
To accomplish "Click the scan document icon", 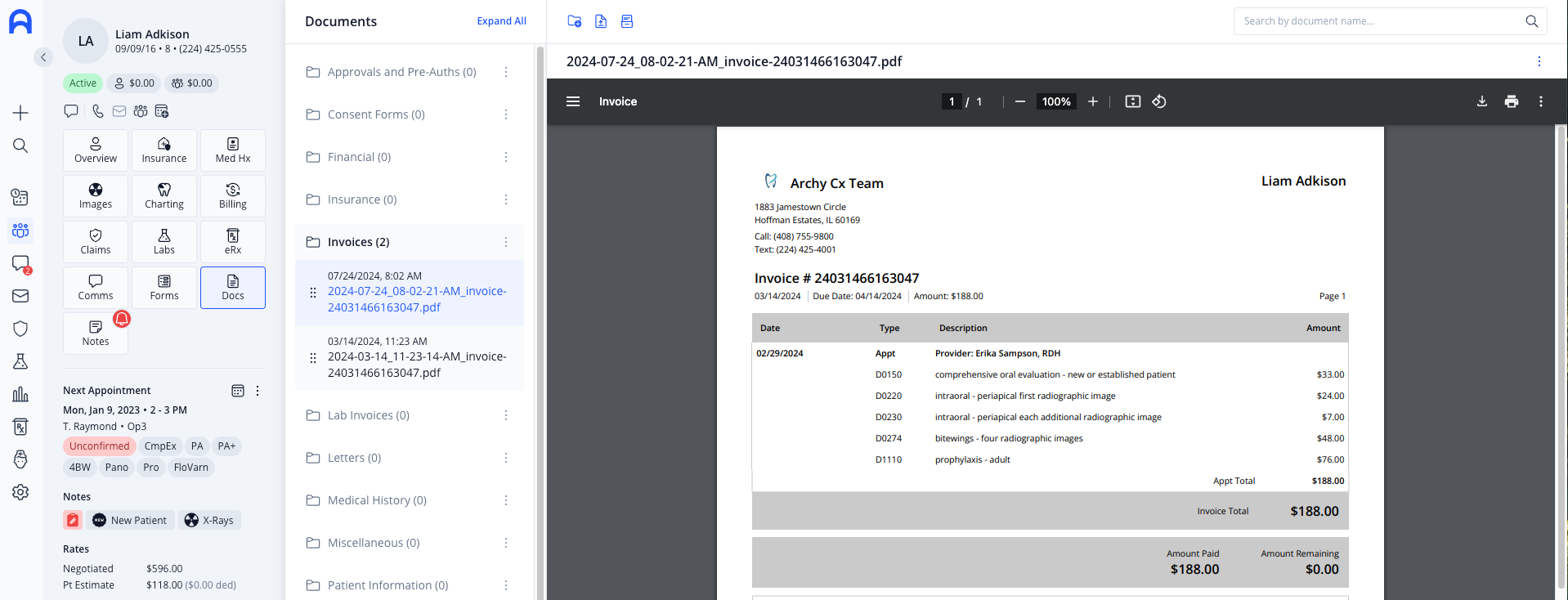I will point(627,21).
